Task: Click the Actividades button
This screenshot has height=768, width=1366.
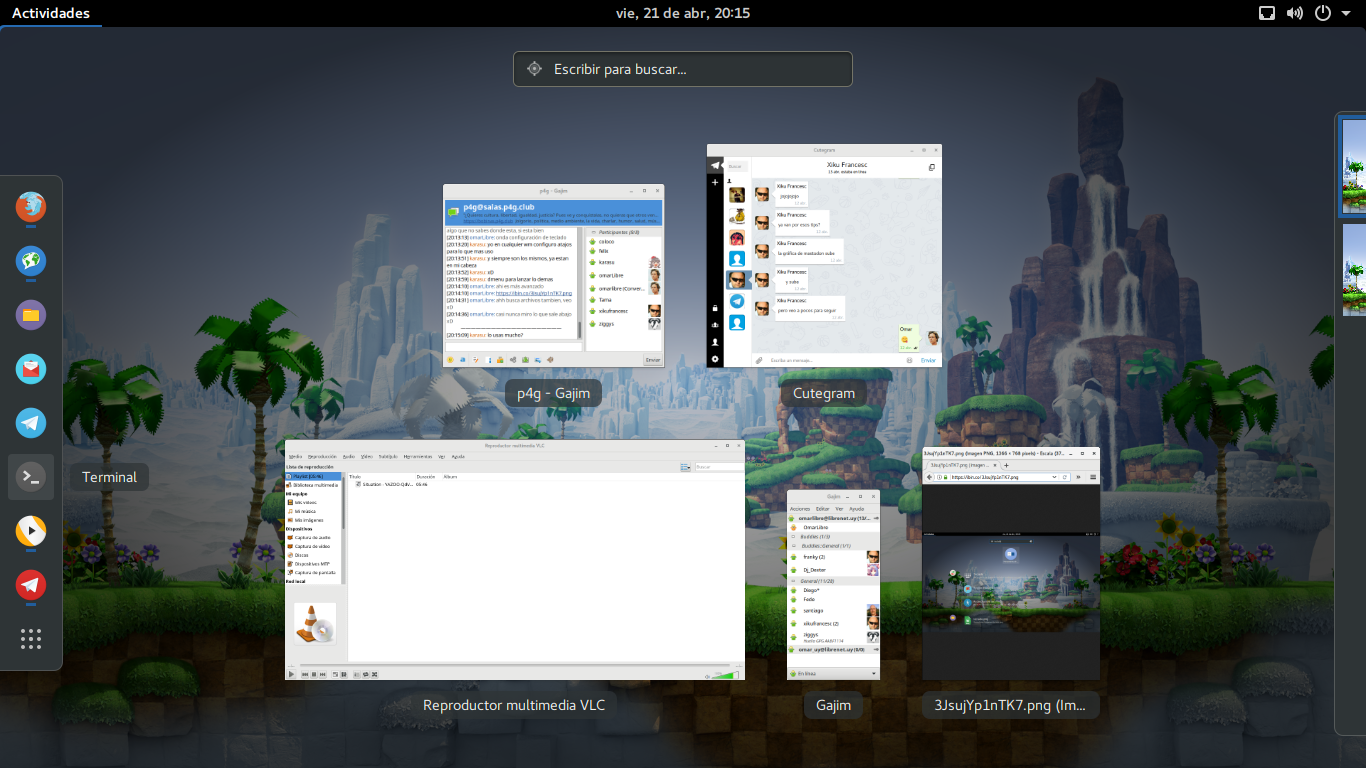Action: click(x=50, y=13)
